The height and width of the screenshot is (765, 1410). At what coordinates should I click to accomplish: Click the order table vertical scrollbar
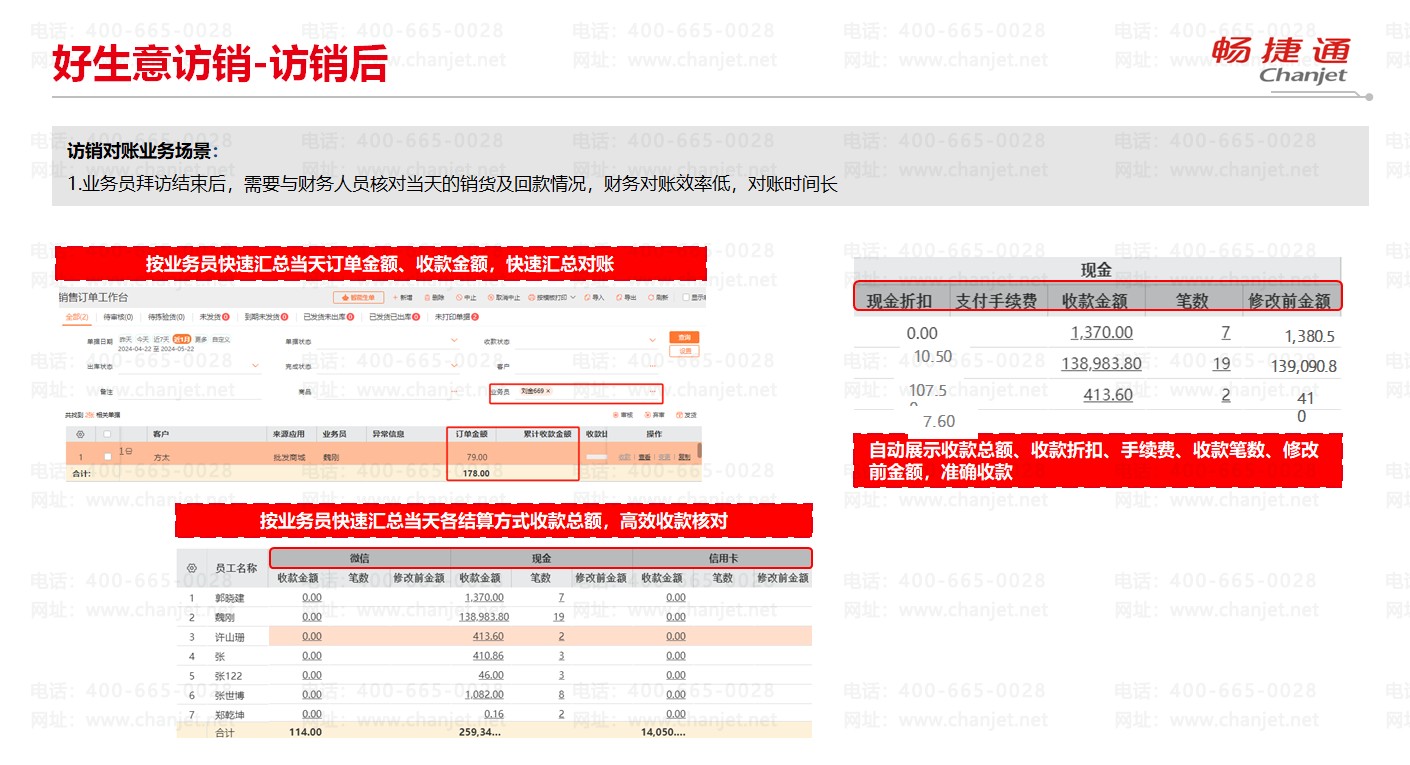click(700, 450)
